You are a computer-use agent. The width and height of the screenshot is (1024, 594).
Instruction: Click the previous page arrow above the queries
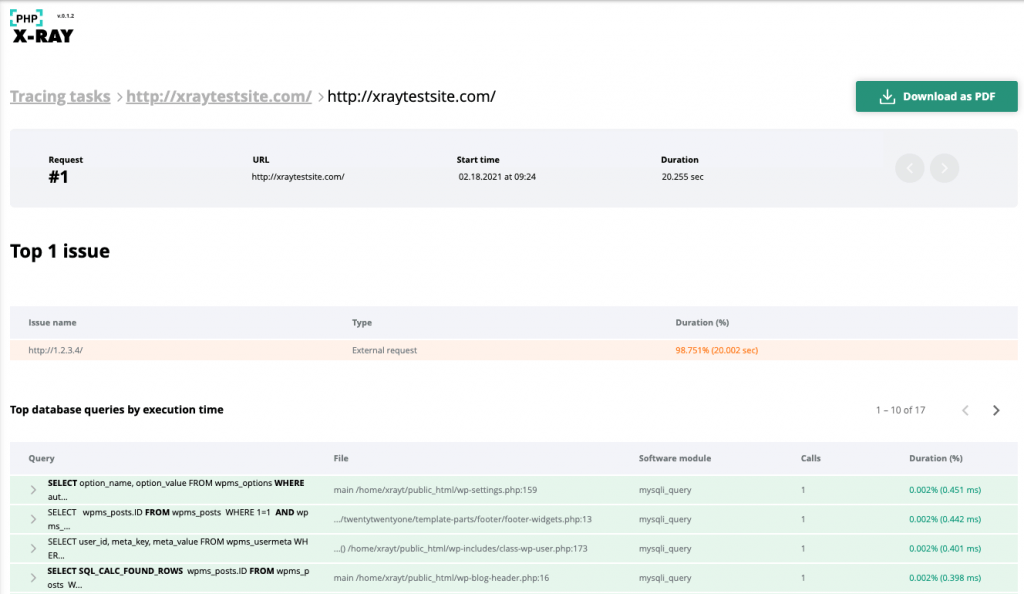(965, 410)
